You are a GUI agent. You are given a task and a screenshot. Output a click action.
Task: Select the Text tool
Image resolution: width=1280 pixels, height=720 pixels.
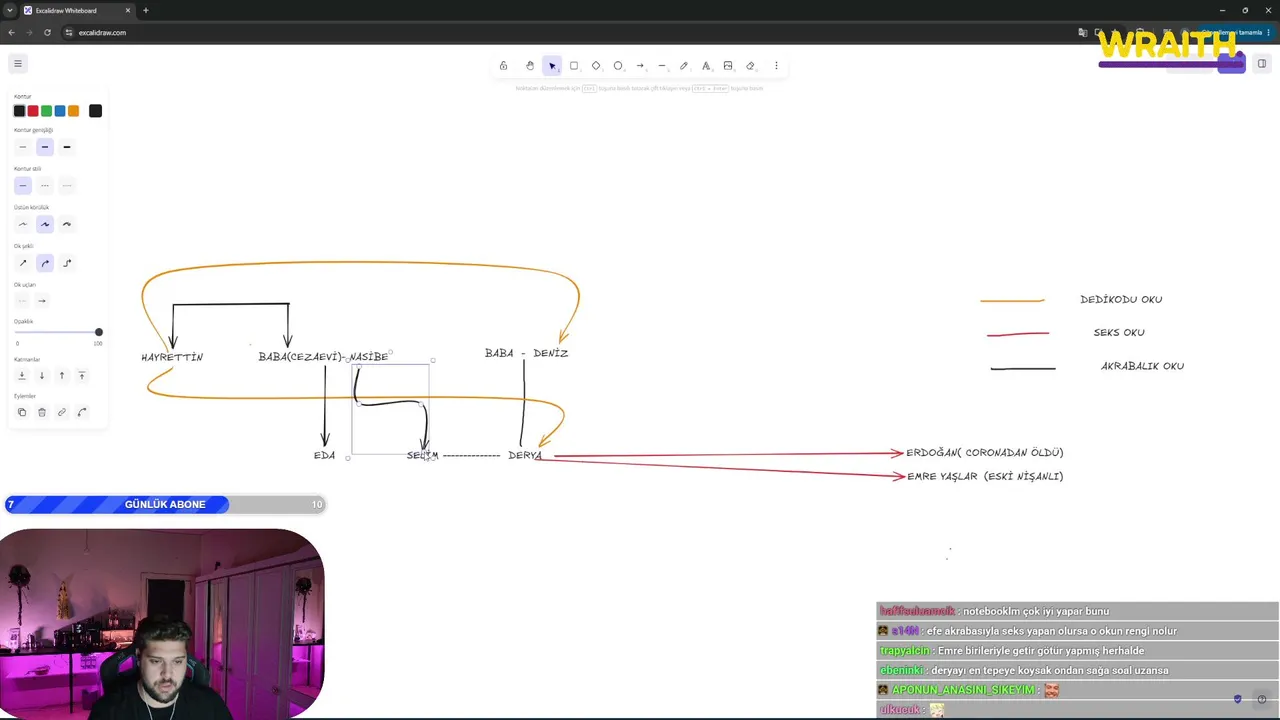[x=706, y=66]
